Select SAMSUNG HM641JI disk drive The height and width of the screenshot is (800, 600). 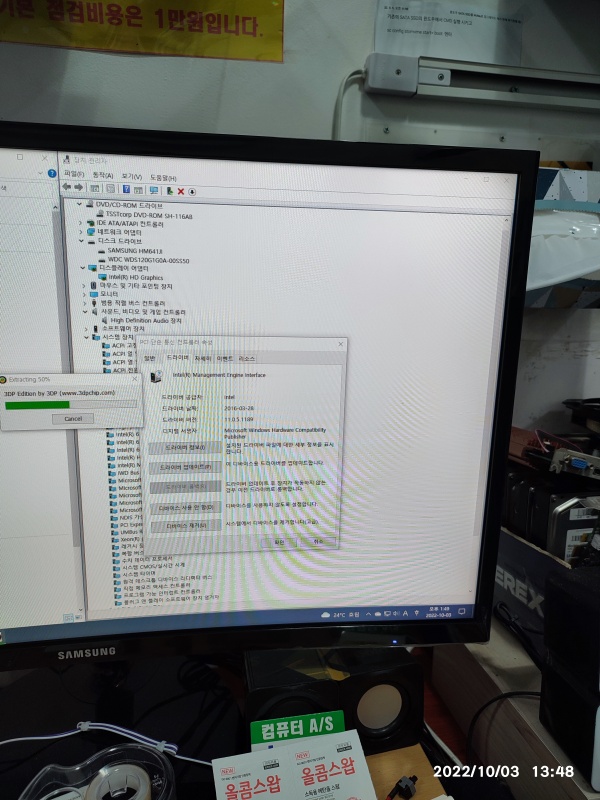tap(135, 251)
